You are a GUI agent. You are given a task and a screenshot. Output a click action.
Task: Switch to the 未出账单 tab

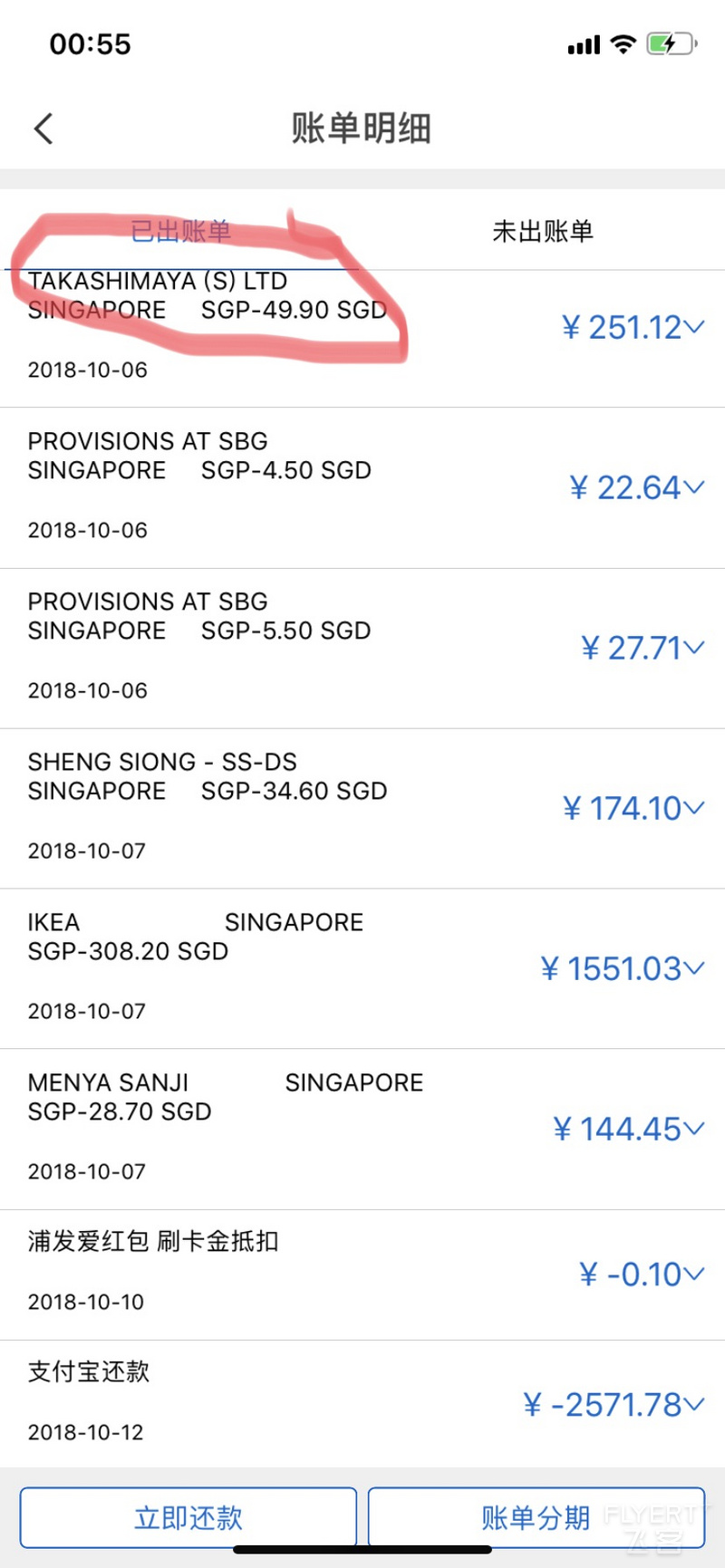543,231
